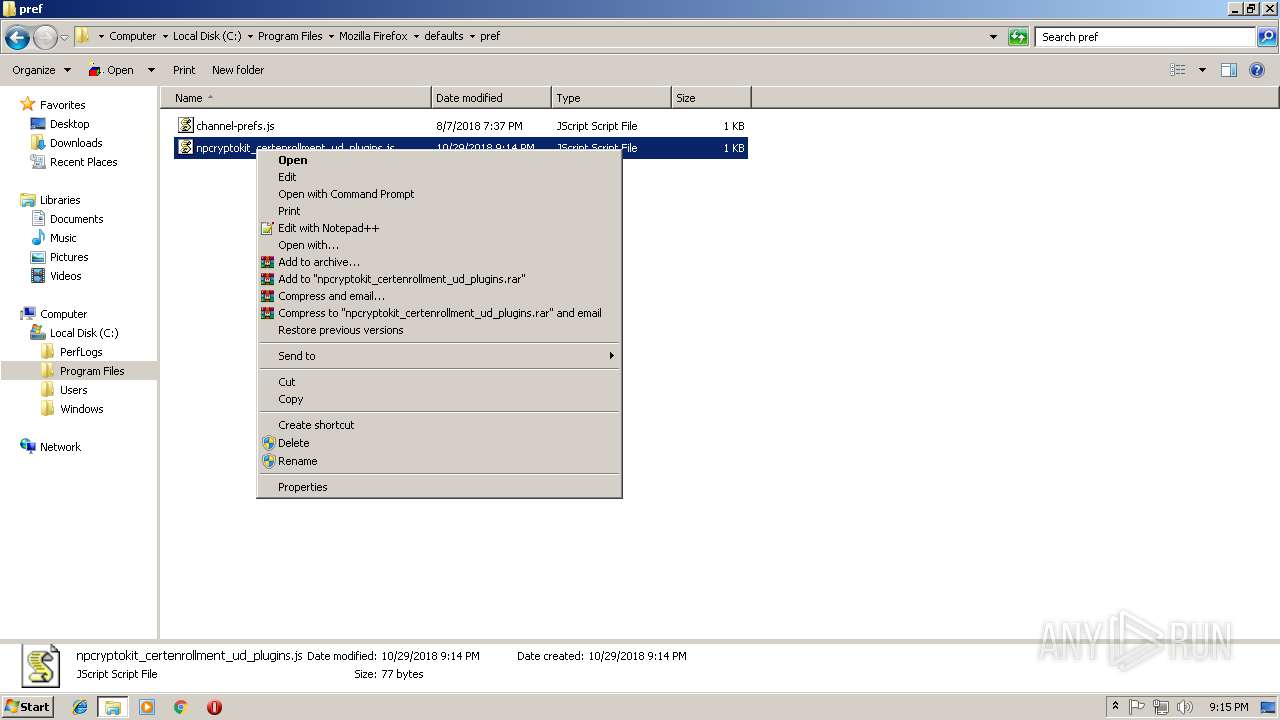The height and width of the screenshot is (720, 1280).
Task: Open recent pages dropdown arrow
Action: (65, 38)
